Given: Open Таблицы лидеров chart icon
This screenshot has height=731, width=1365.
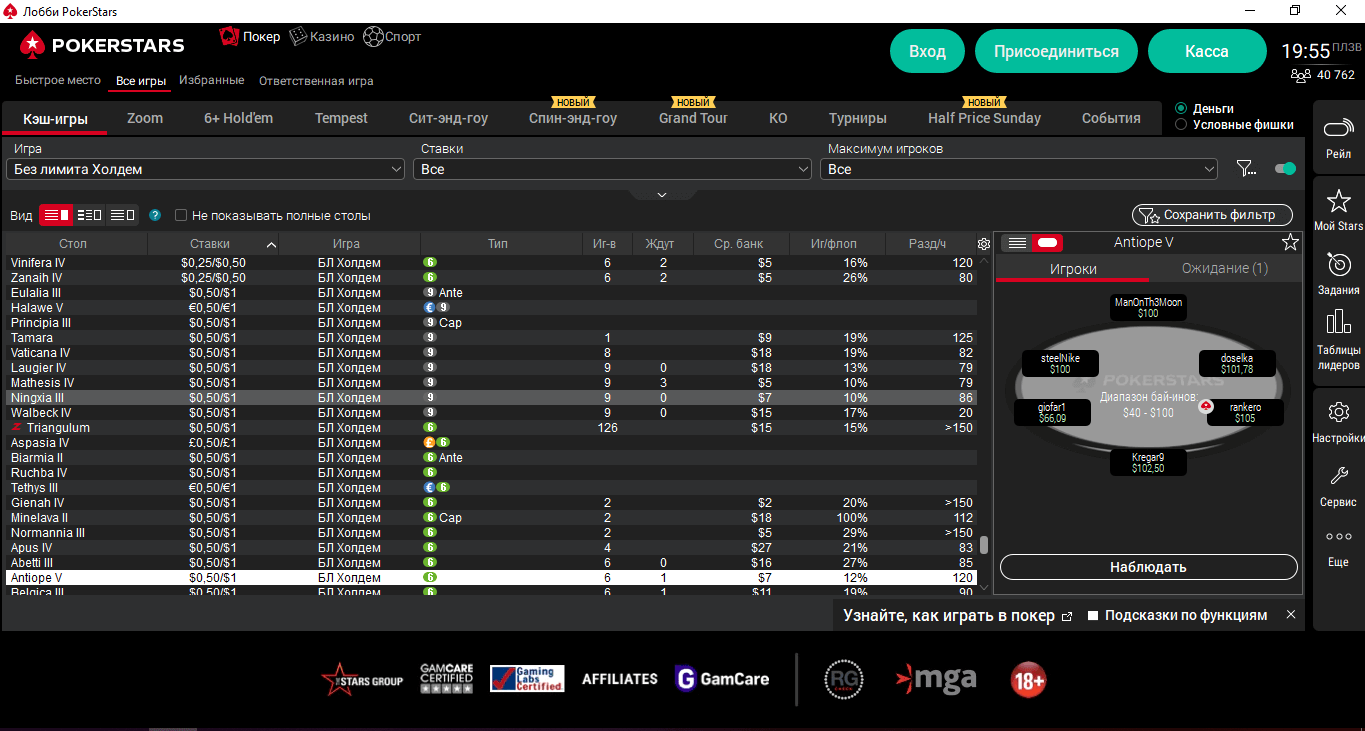Looking at the screenshot, I should (1338, 323).
